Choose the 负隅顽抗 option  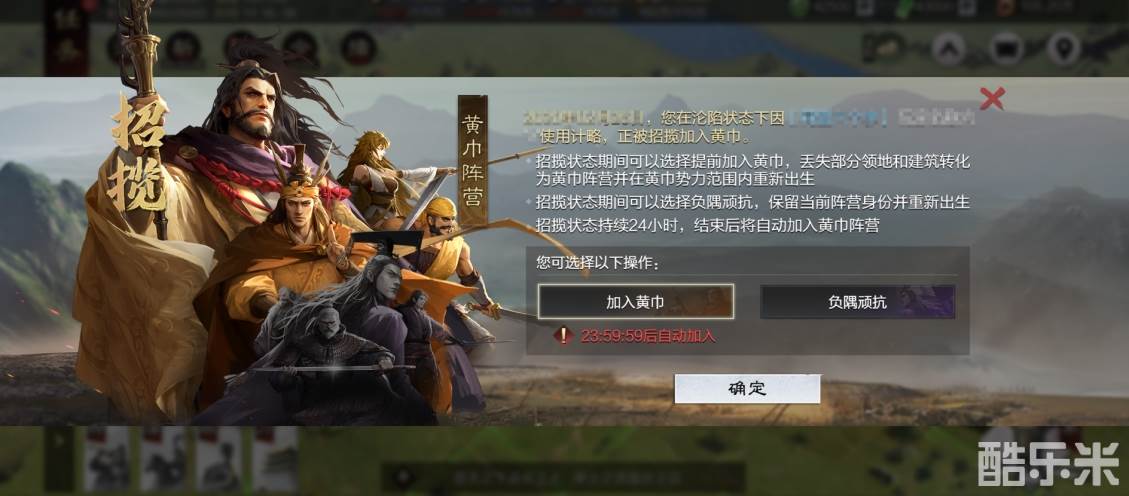(858, 302)
